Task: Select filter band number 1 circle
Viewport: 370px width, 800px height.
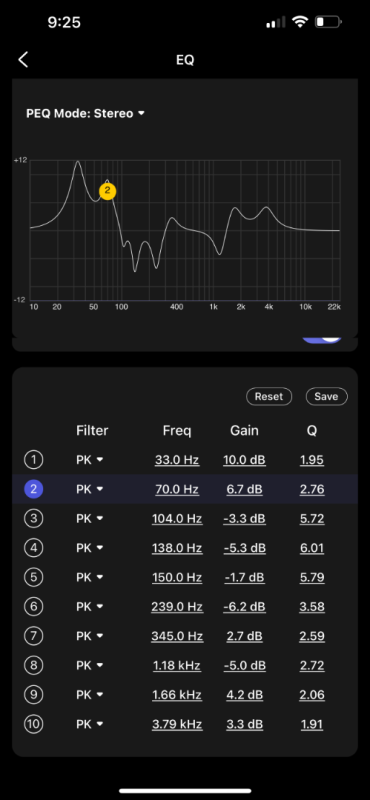Action: 34,460
